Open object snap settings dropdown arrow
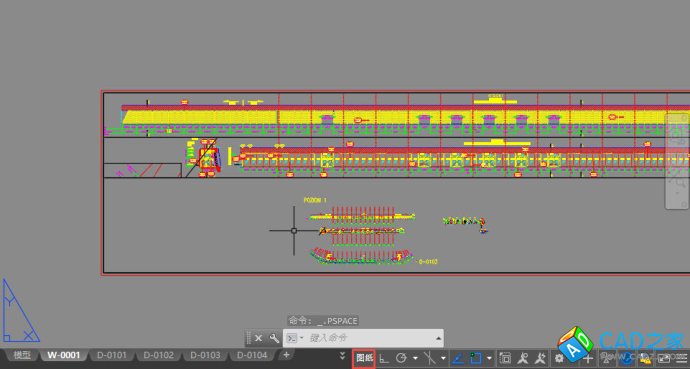The height and width of the screenshot is (369, 690). 489,359
